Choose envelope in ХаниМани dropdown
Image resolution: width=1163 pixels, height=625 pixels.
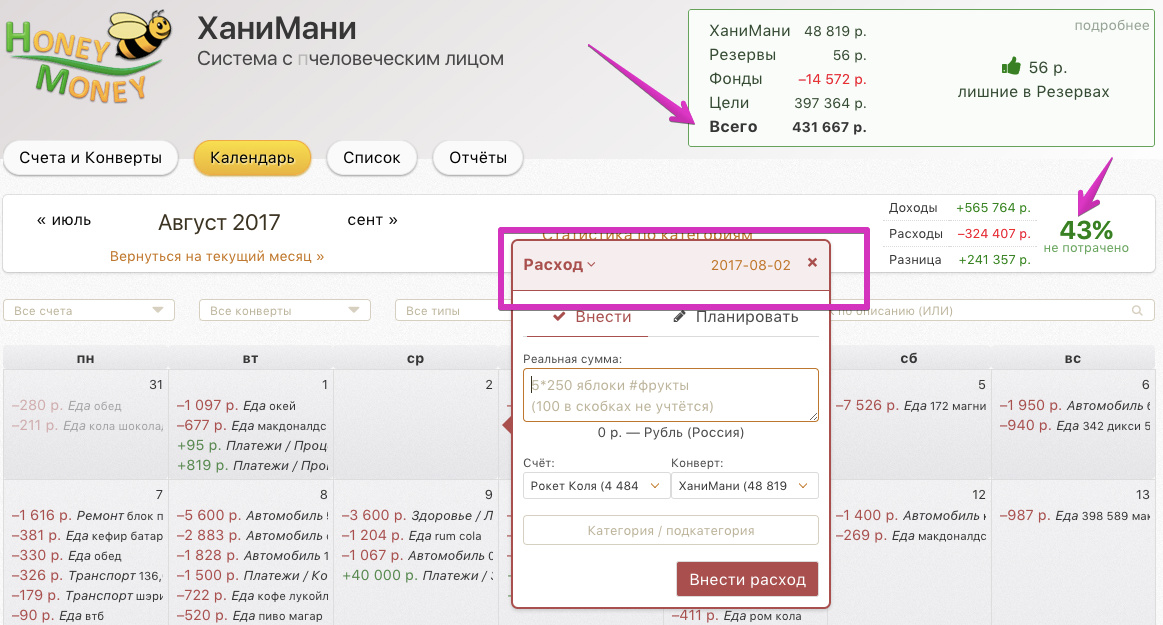pos(744,486)
